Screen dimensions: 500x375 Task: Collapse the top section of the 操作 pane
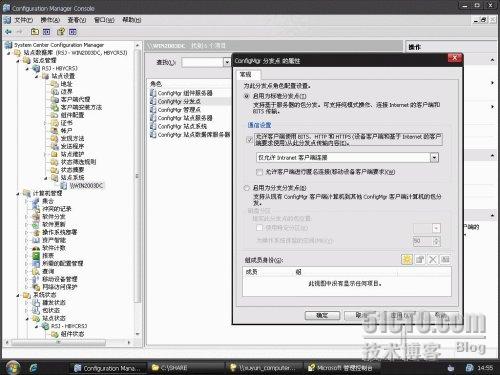coord(492,60)
